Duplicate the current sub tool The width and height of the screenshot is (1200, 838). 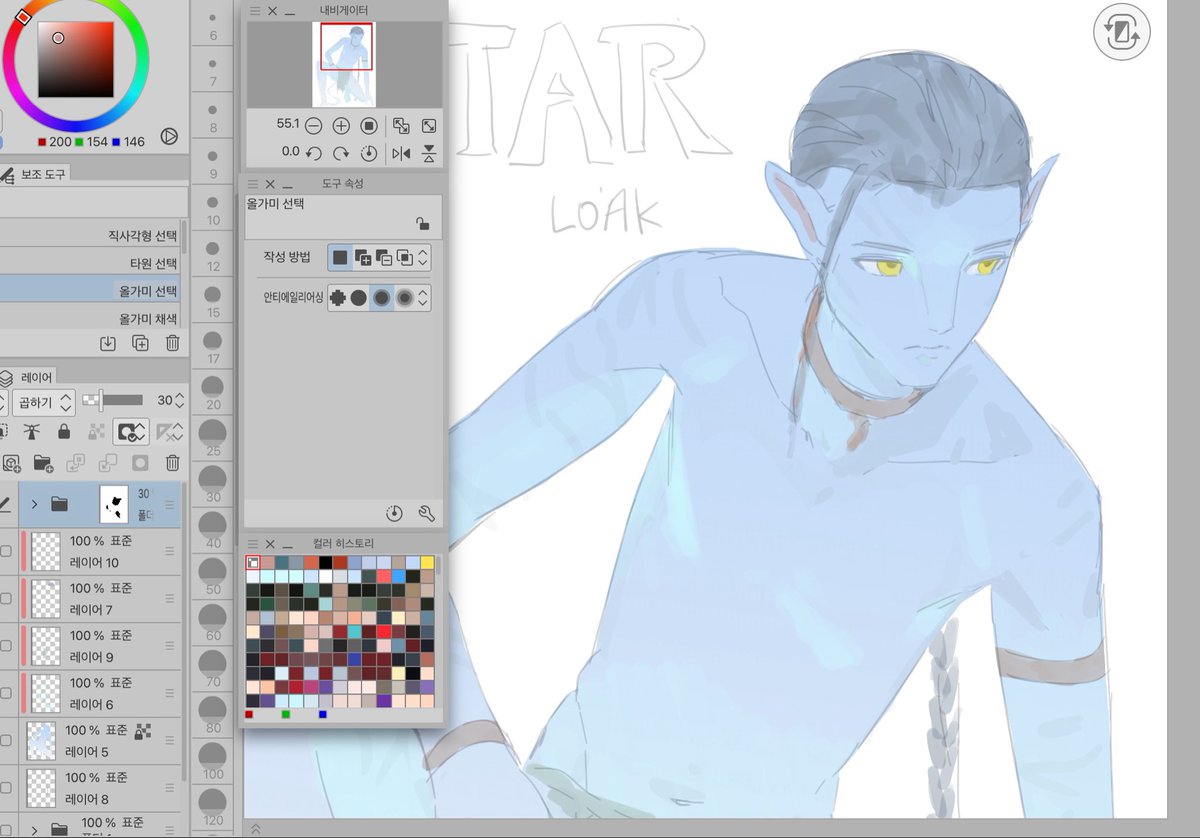tap(140, 343)
